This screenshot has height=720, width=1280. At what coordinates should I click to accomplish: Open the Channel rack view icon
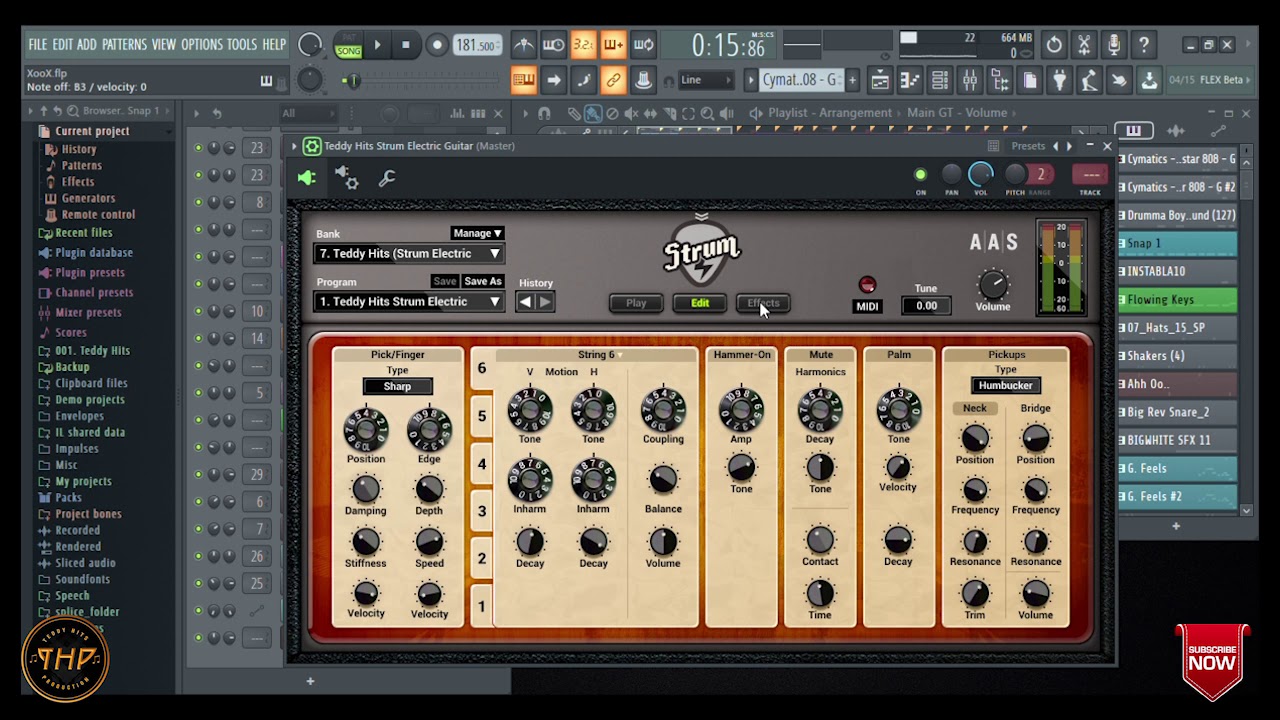pos(940,80)
